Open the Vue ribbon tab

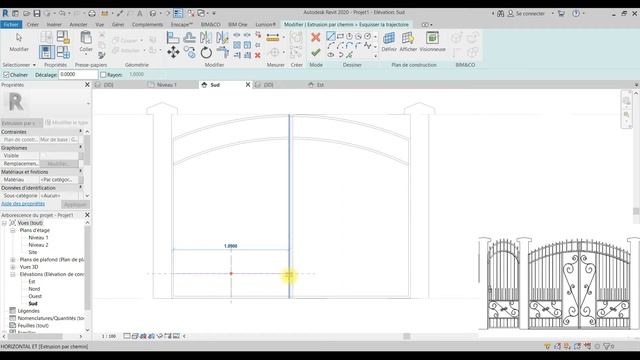pos(100,24)
